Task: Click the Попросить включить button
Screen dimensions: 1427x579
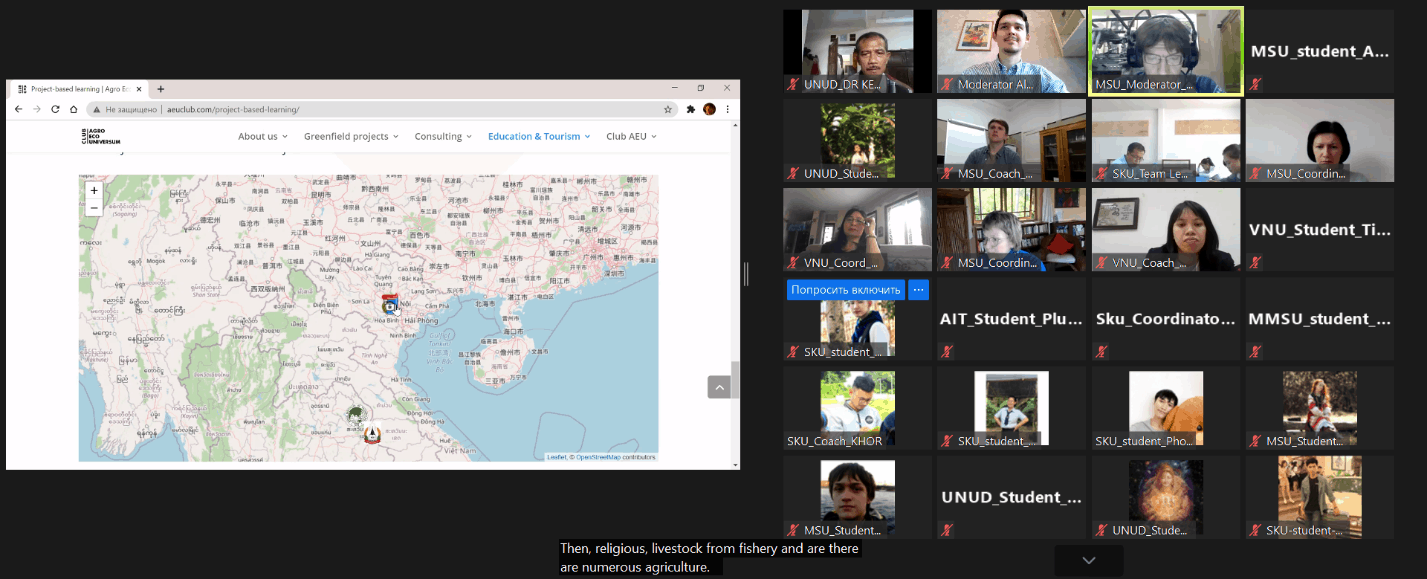Action: click(x=846, y=290)
